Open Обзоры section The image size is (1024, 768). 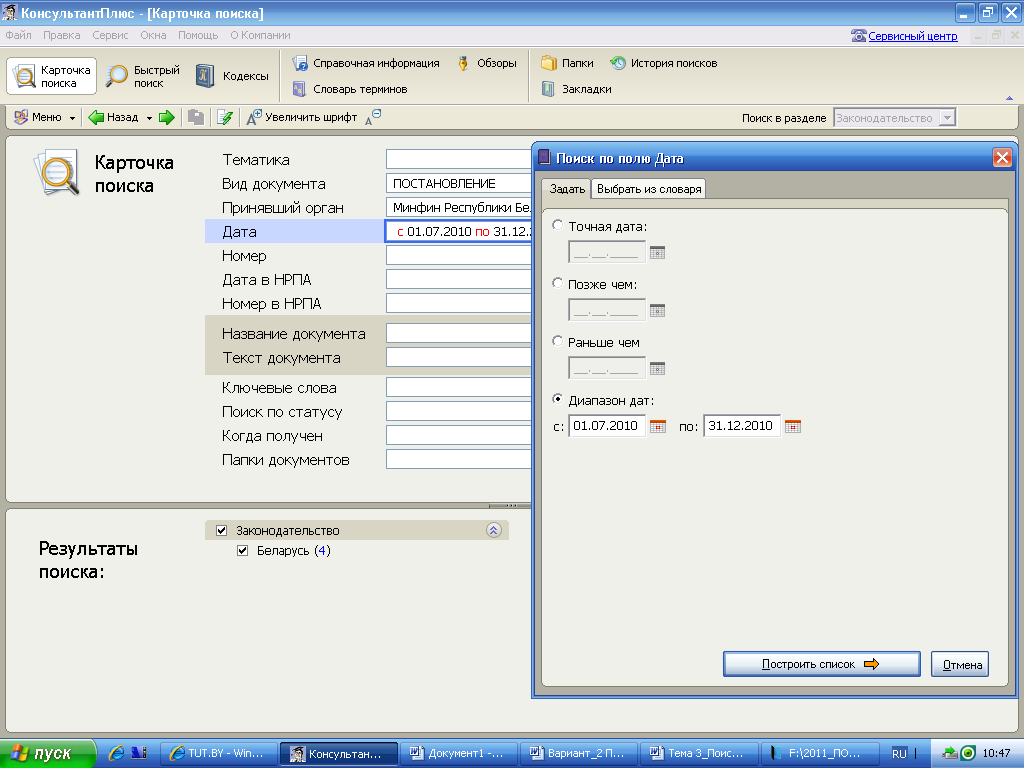487,63
